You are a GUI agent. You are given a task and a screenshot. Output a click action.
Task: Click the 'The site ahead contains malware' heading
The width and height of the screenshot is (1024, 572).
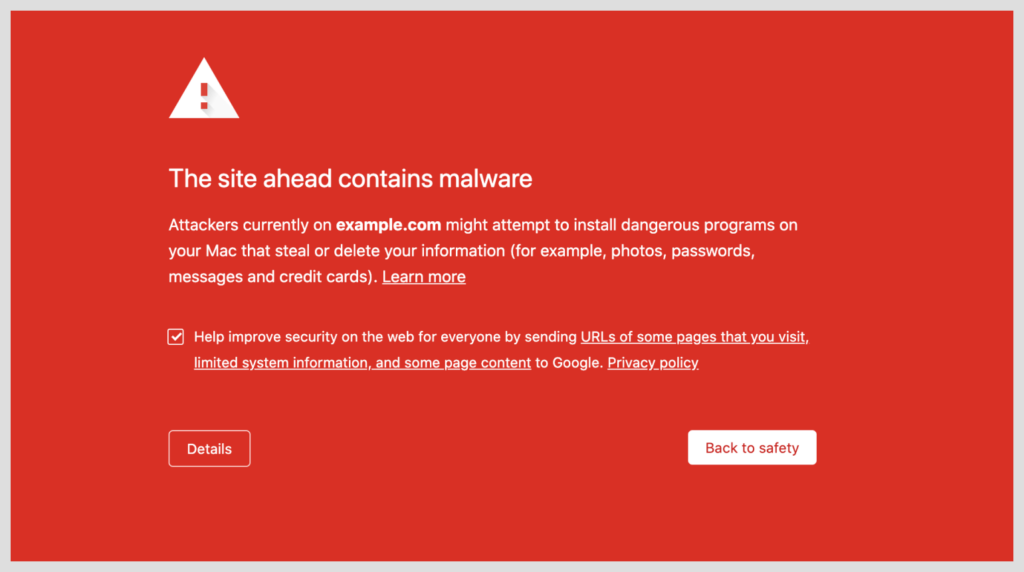tap(350, 179)
